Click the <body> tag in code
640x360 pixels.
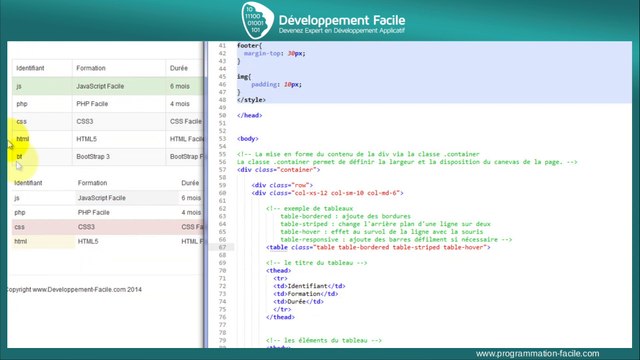(248, 139)
